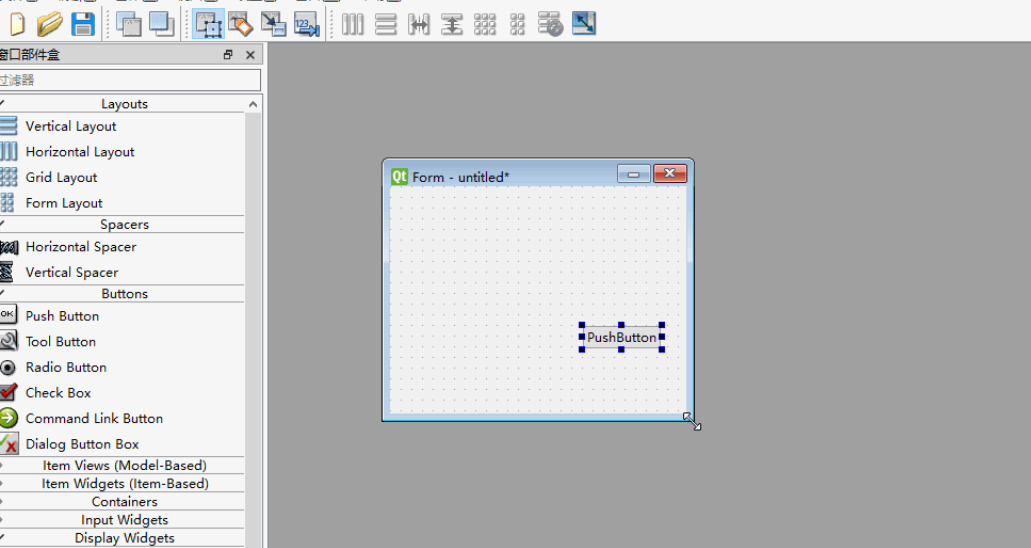
Task: Switch to Edit Tab Order mode icon
Action: pyautogui.click(x=306, y=24)
